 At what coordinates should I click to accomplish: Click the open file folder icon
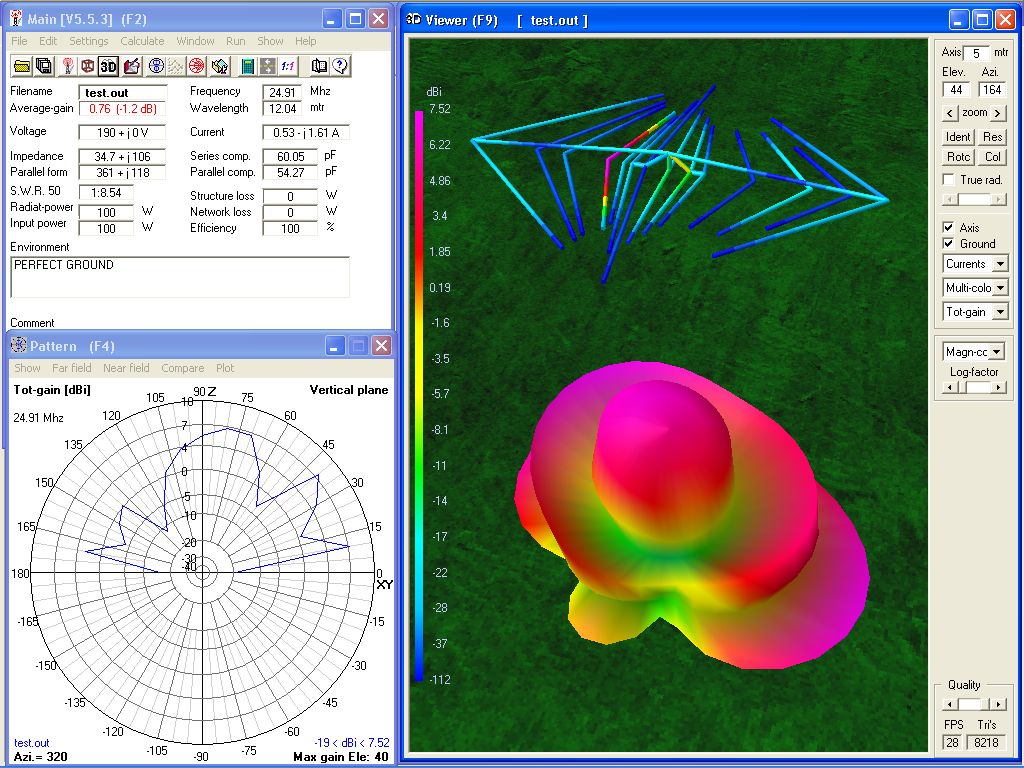[x=22, y=66]
